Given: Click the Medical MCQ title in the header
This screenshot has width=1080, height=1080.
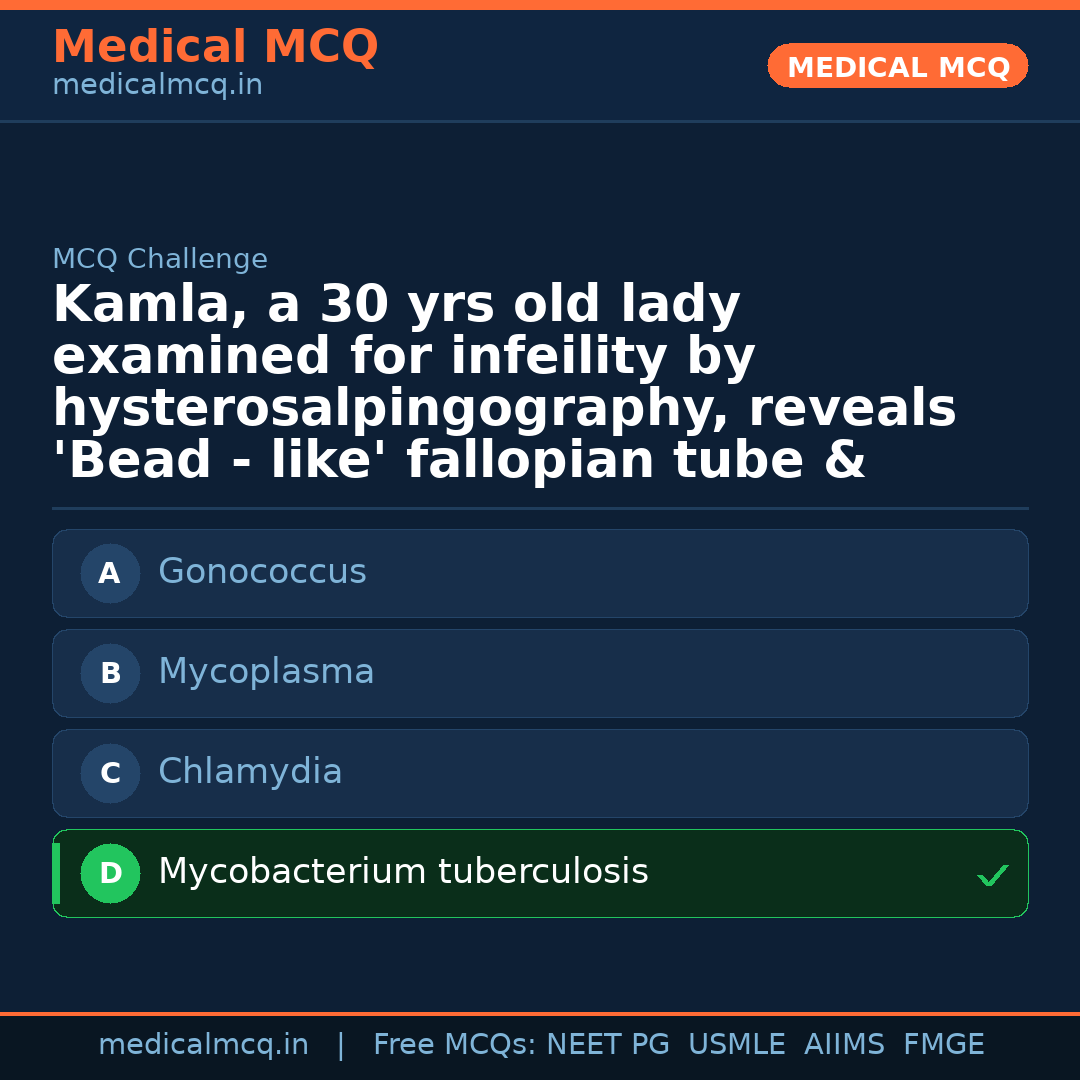Looking at the screenshot, I should [215, 47].
